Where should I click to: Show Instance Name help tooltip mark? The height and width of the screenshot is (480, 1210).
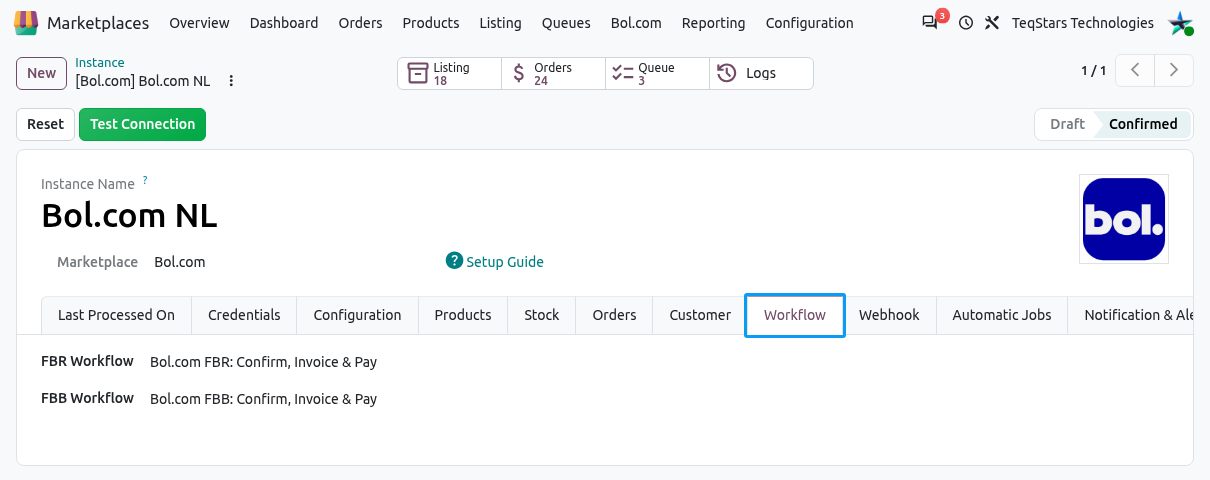tap(145, 180)
